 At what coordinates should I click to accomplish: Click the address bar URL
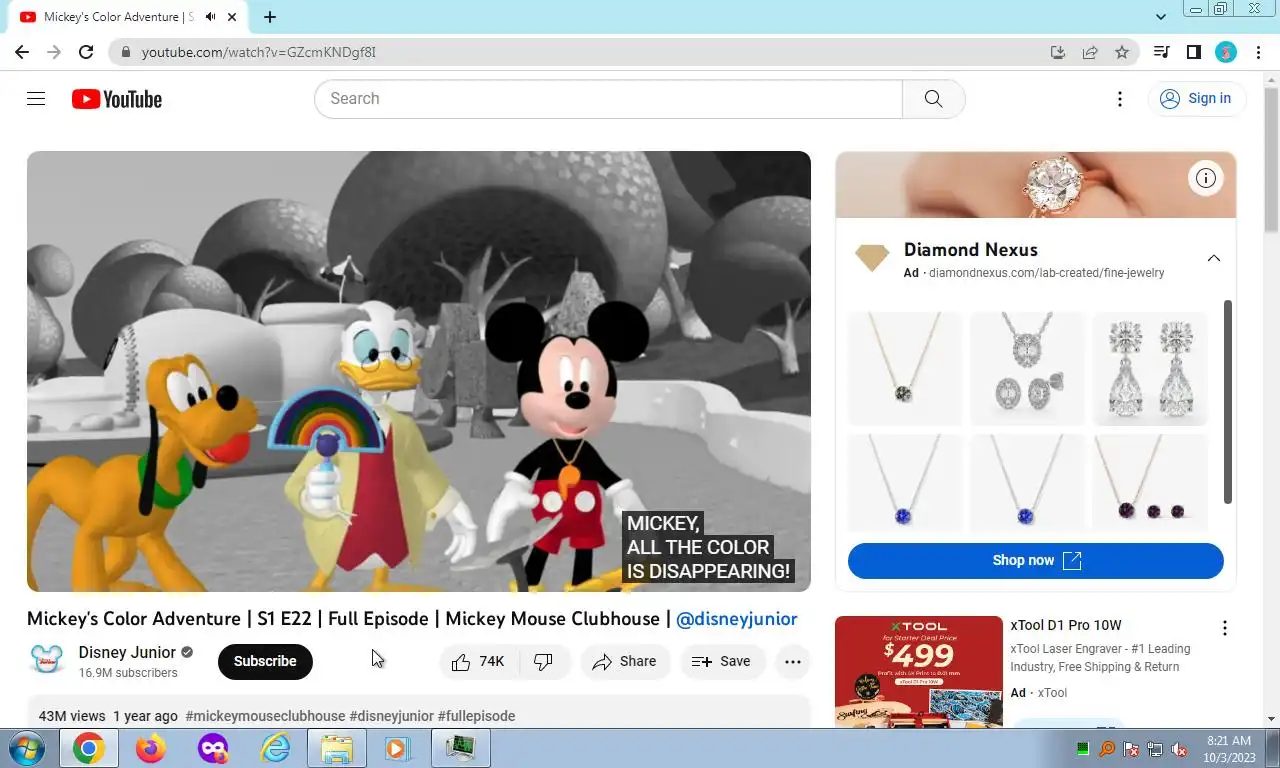[259, 52]
